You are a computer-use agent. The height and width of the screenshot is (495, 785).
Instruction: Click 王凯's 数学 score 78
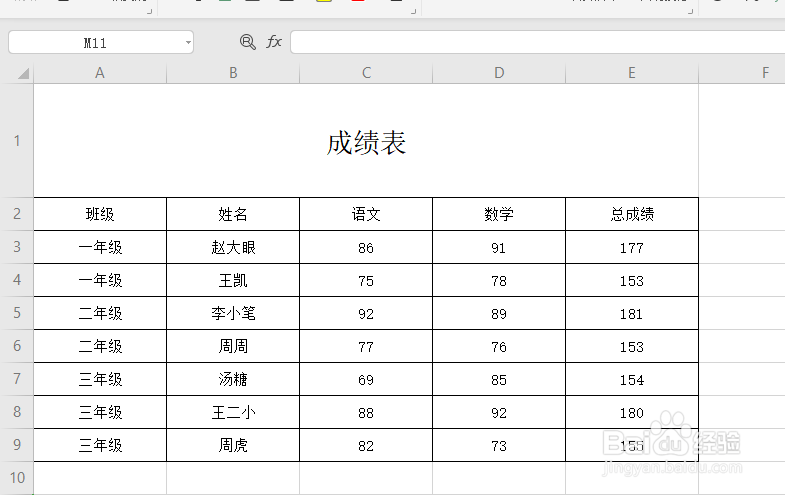click(499, 280)
